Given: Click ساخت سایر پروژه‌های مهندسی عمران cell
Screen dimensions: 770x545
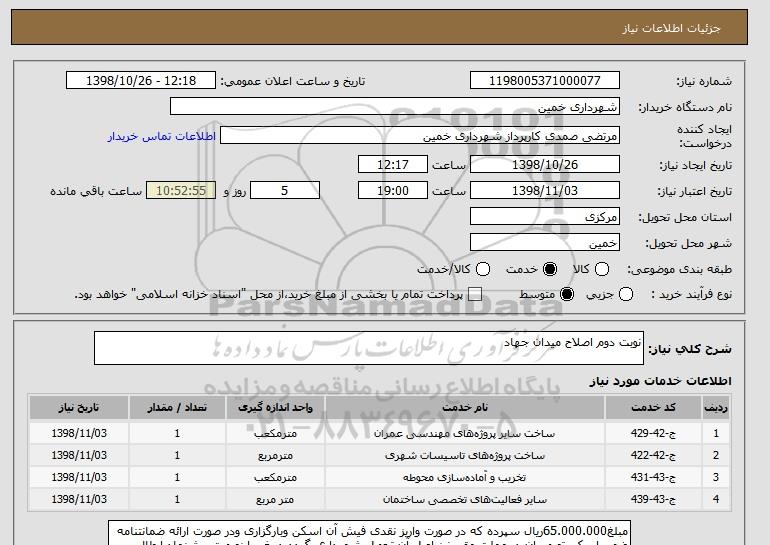Looking at the screenshot, I should (x=465, y=434).
